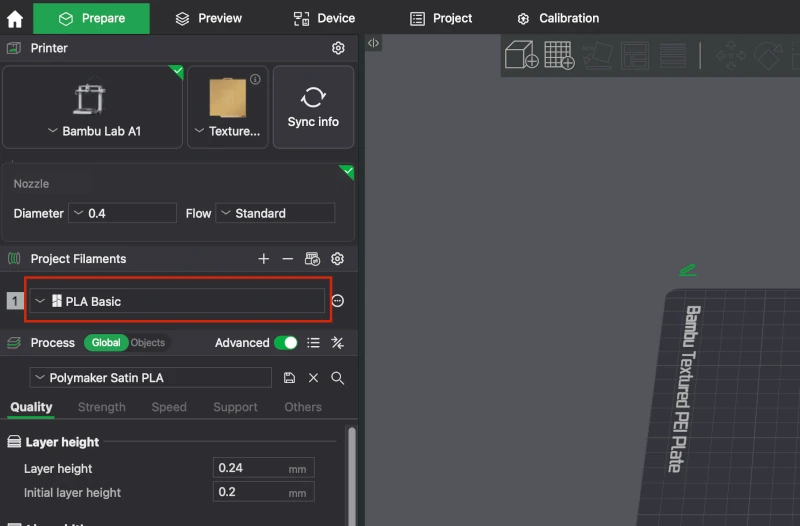Search process settings
The width and height of the screenshot is (800, 526).
[337, 378]
